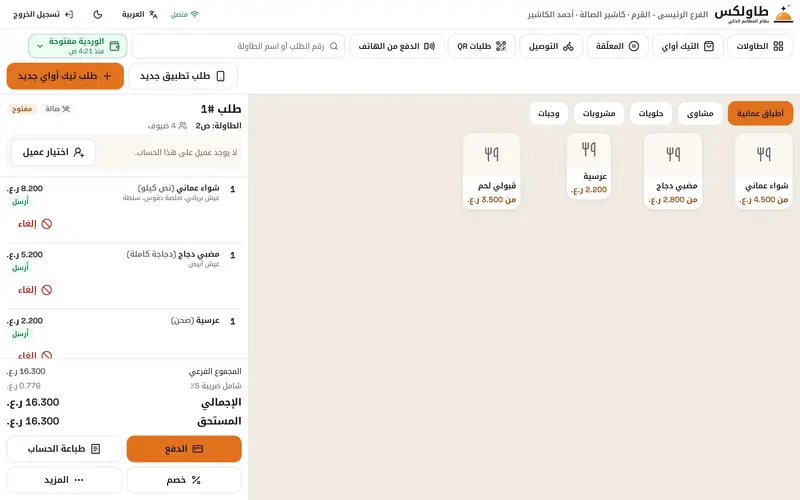Click the chevron on shift dropdown
The height and width of the screenshot is (500, 800).
coord(40,46)
